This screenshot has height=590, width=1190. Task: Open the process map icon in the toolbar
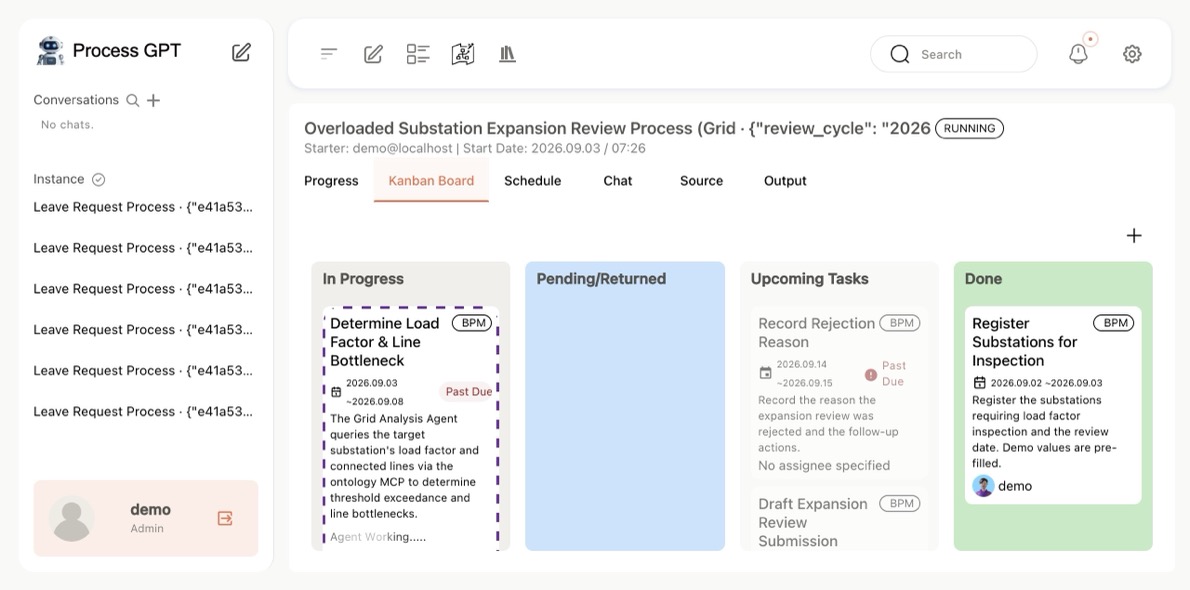[x=463, y=54]
